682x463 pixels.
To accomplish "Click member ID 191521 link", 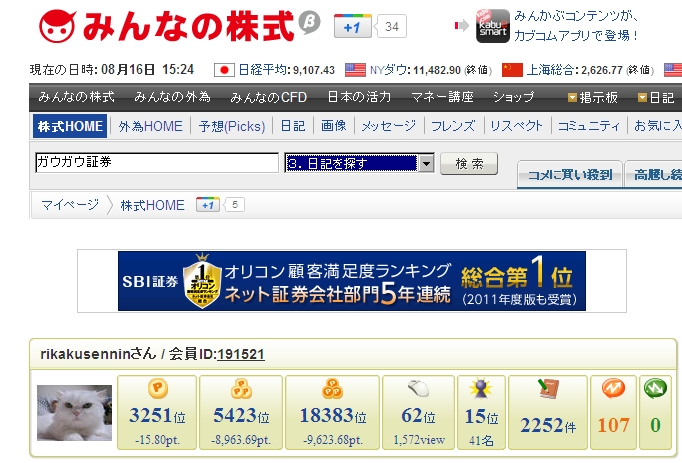I will pos(241,354).
